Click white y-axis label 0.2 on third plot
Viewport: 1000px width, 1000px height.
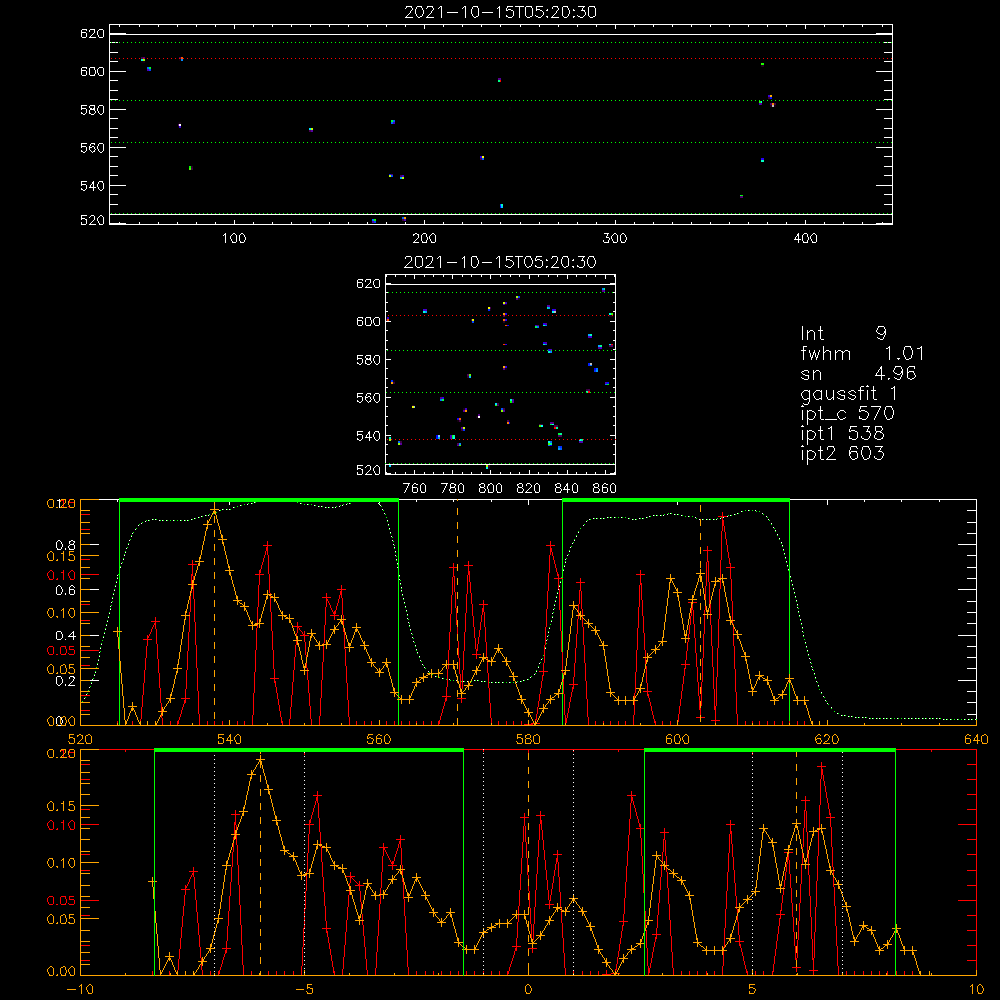66,681
